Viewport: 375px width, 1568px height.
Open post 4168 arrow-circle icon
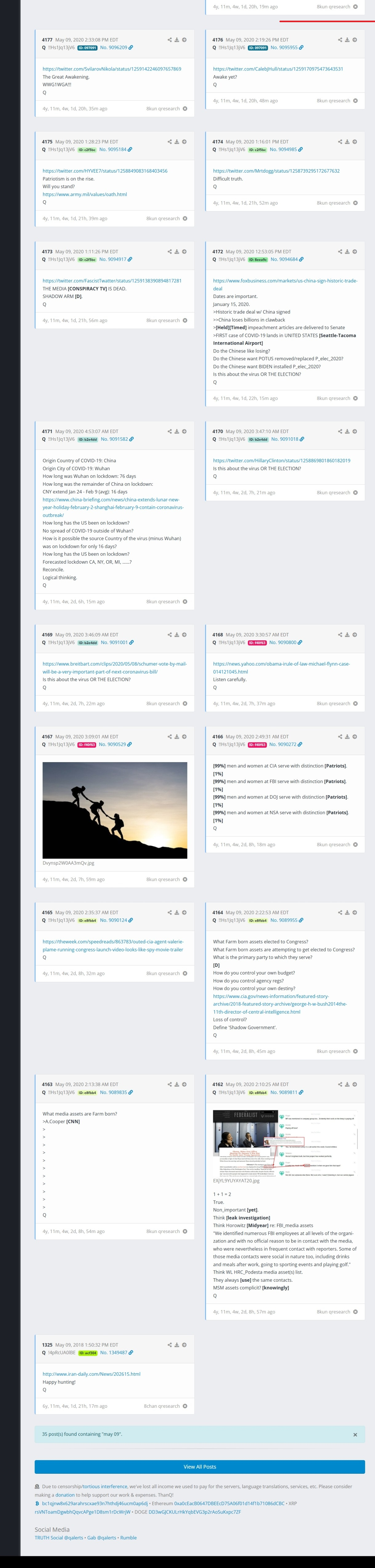point(355,635)
